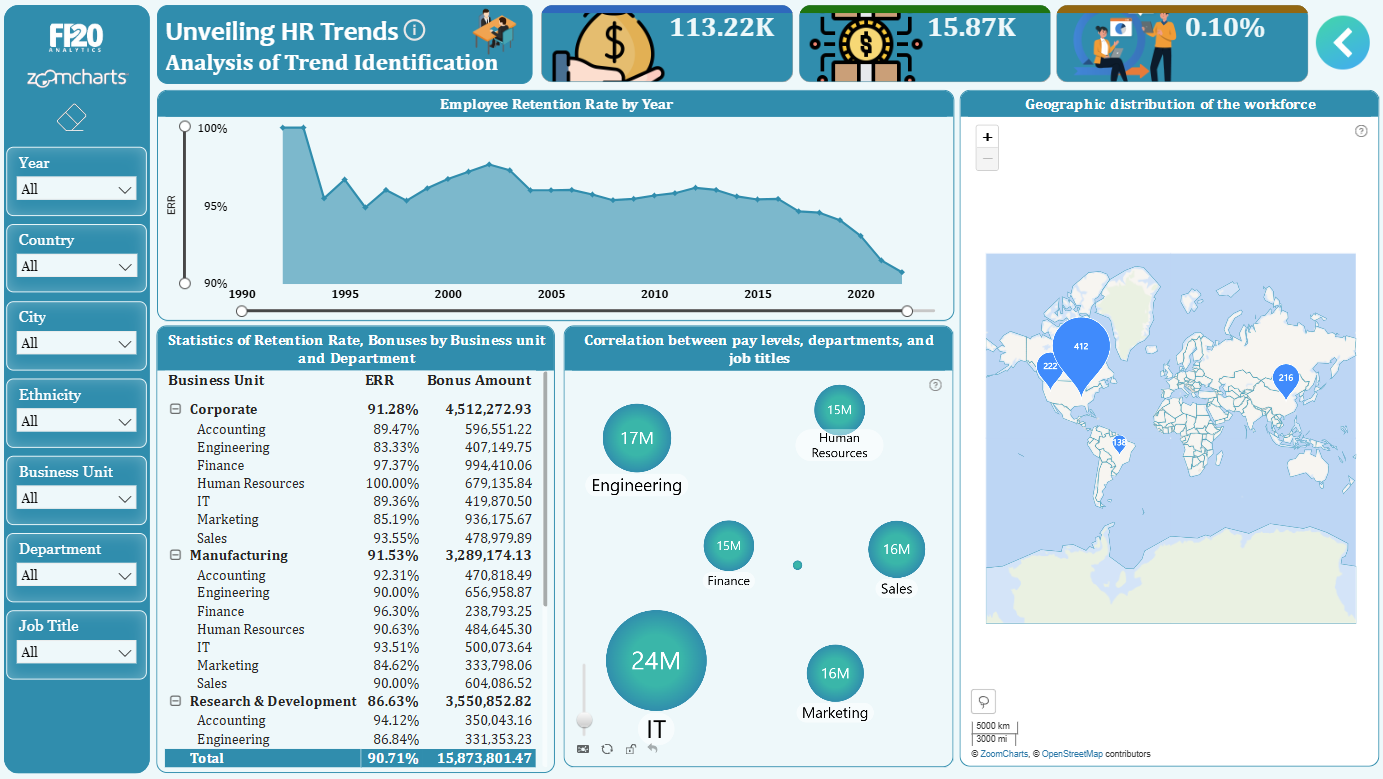Click the fit-to-screen icon below bubble chart
This screenshot has width=1383, height=779.
click(x=583, y=748)
